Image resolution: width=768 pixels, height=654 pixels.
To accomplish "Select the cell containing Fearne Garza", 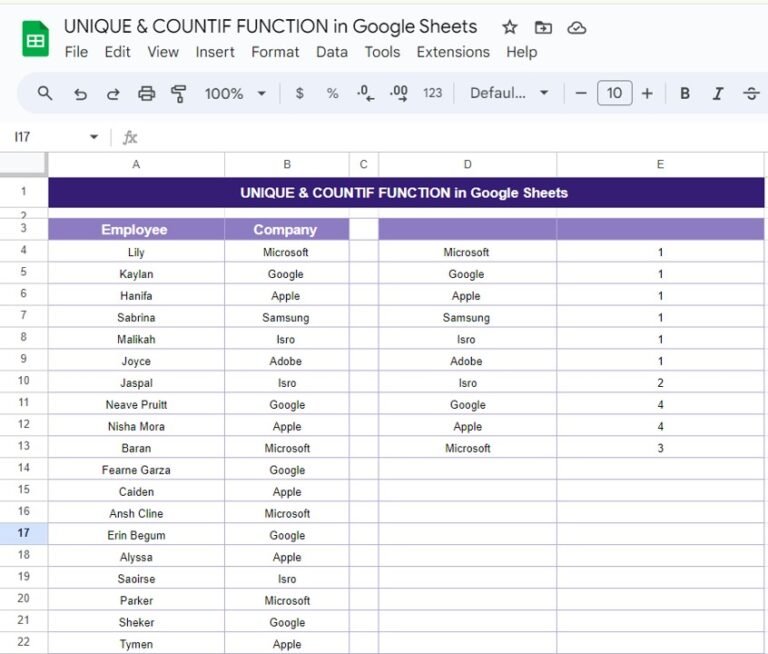I will point(136,470).
